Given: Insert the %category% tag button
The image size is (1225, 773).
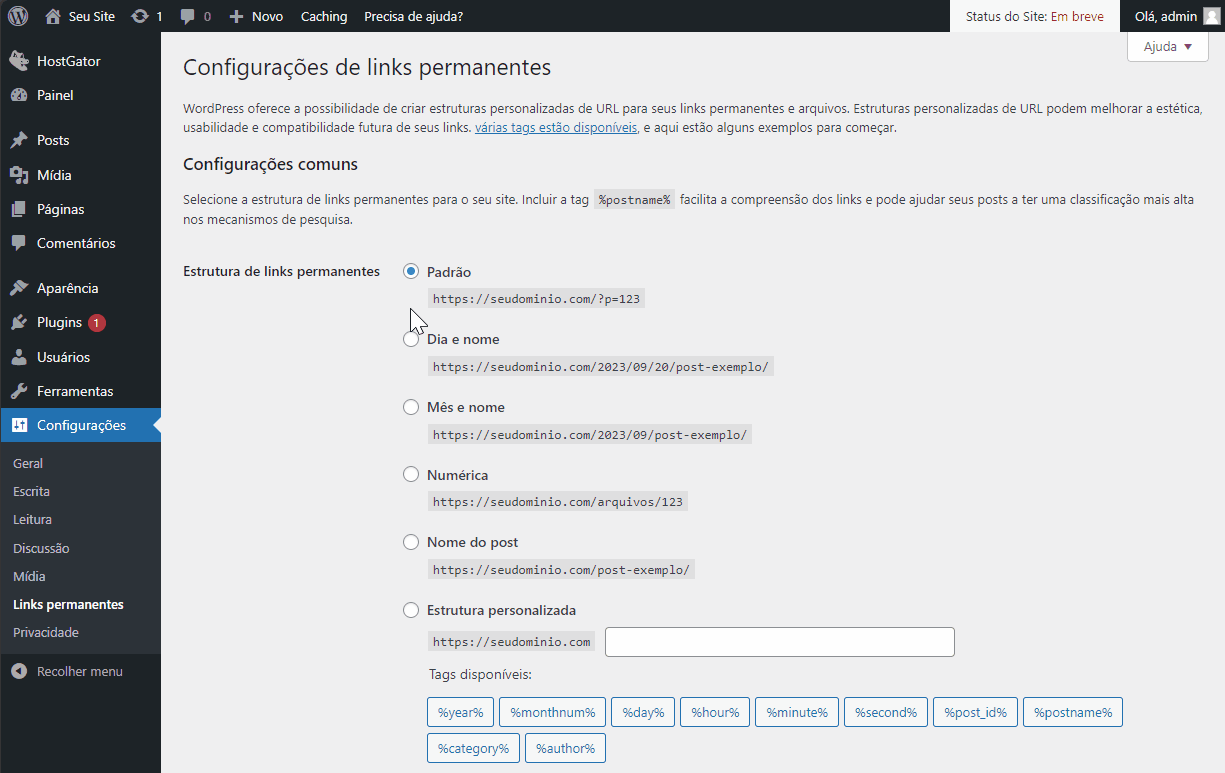Looking at the screenshot, I should coord(473,748).
